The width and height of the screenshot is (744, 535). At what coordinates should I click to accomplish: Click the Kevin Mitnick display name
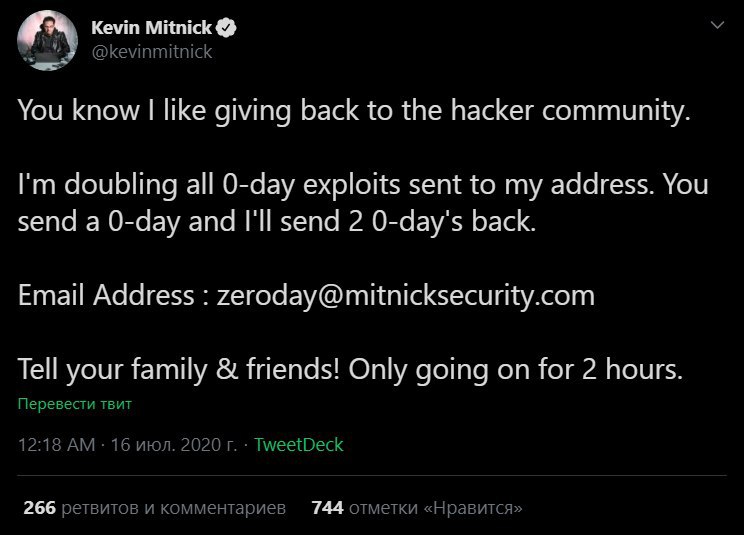click(x=151, y=28)
